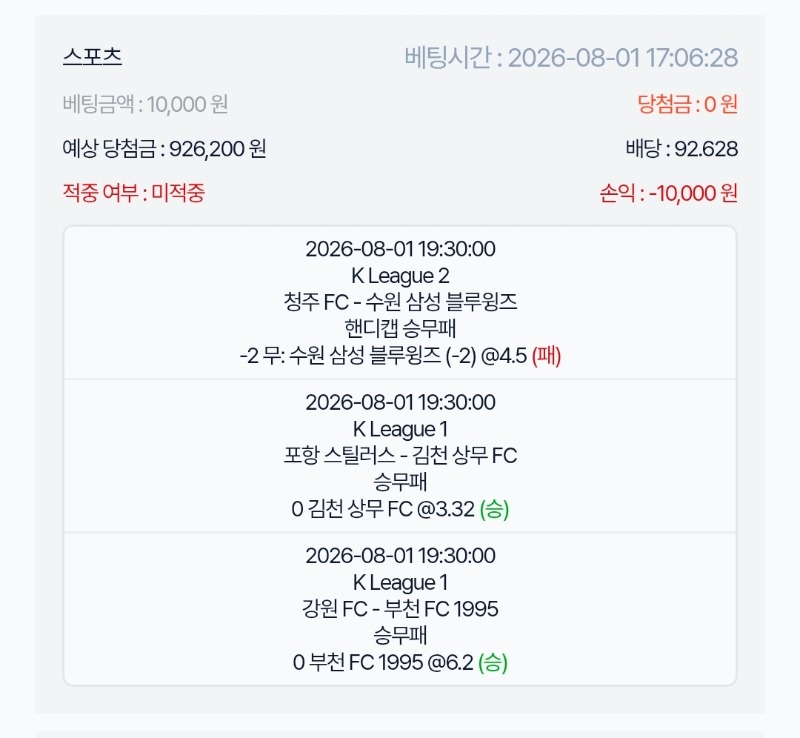Click the green (승) on 부천 FC pick
The width and height of the screenshot is (800, 738).
click(492, 662)
